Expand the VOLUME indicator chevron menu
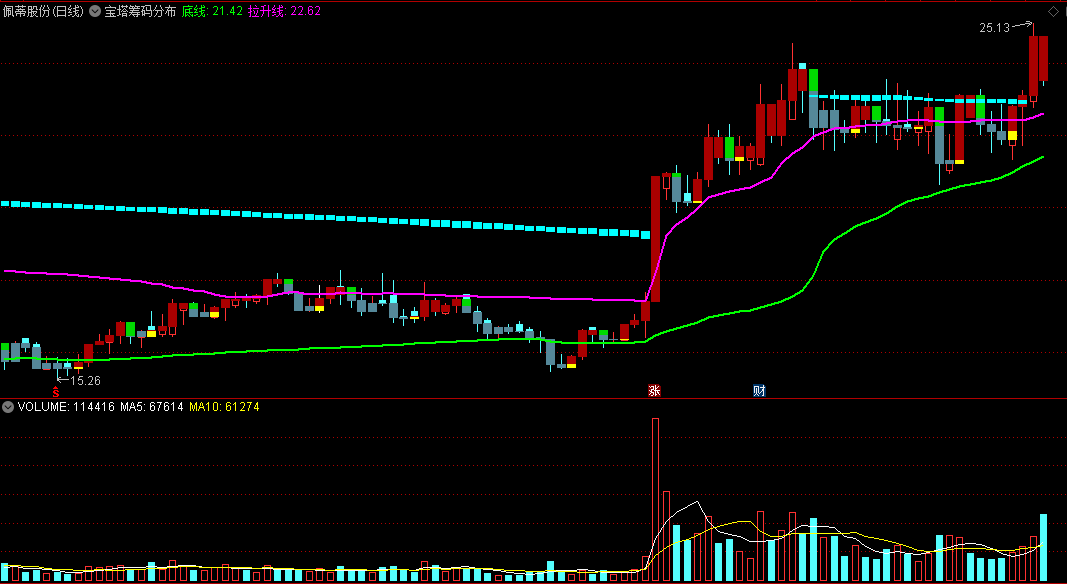 8,407
